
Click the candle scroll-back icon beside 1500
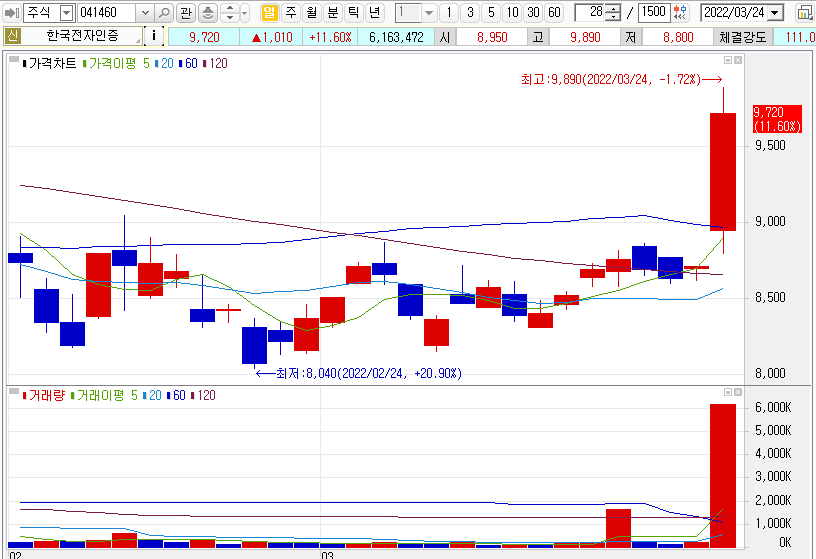pos(680,12)
